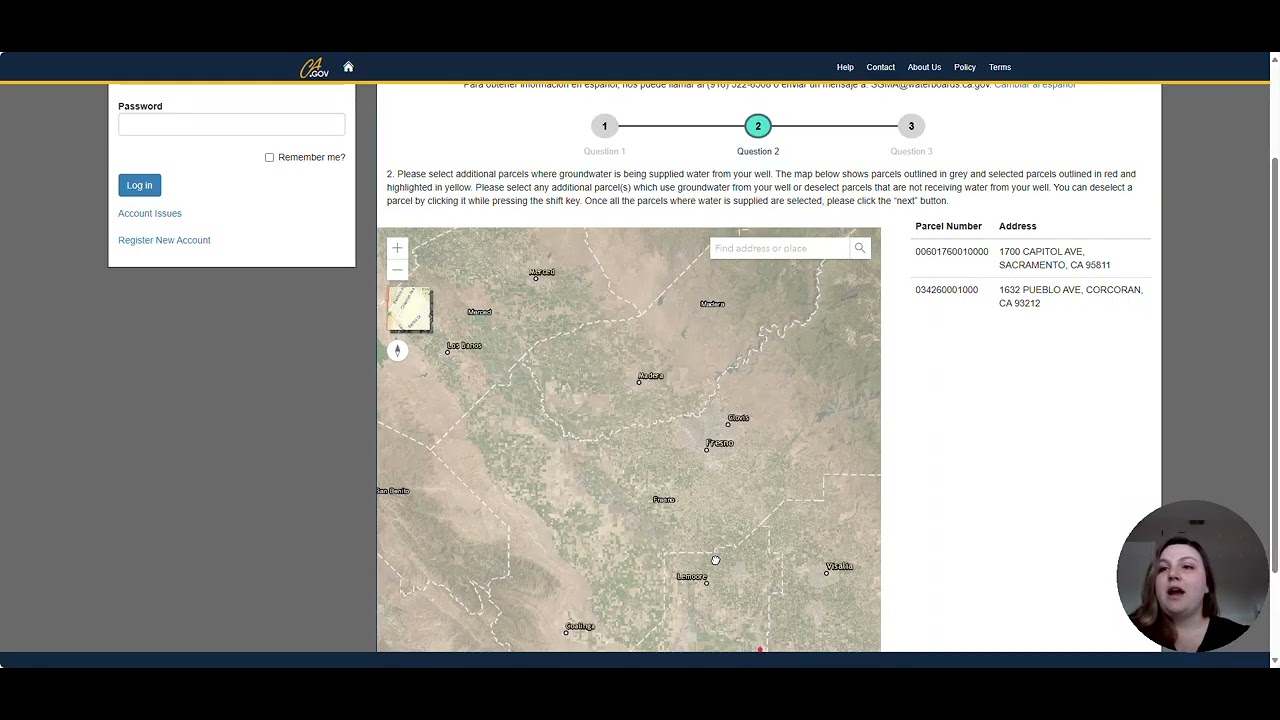Screen dimensions: 1280x720
Task: Click the Cambiar al español link
Action: 1035,86
